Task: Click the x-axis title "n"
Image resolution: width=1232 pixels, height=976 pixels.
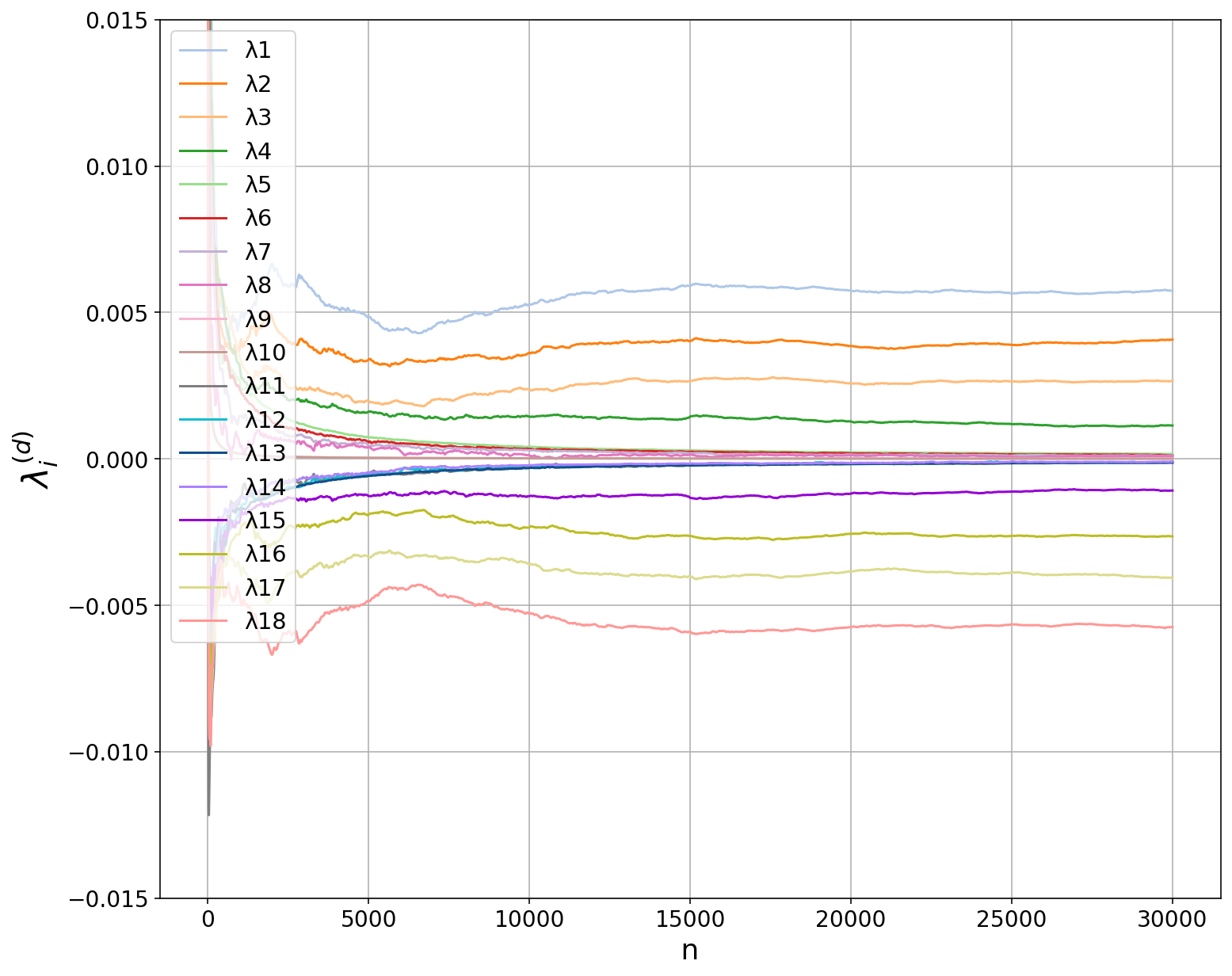Action: [690, 951]
